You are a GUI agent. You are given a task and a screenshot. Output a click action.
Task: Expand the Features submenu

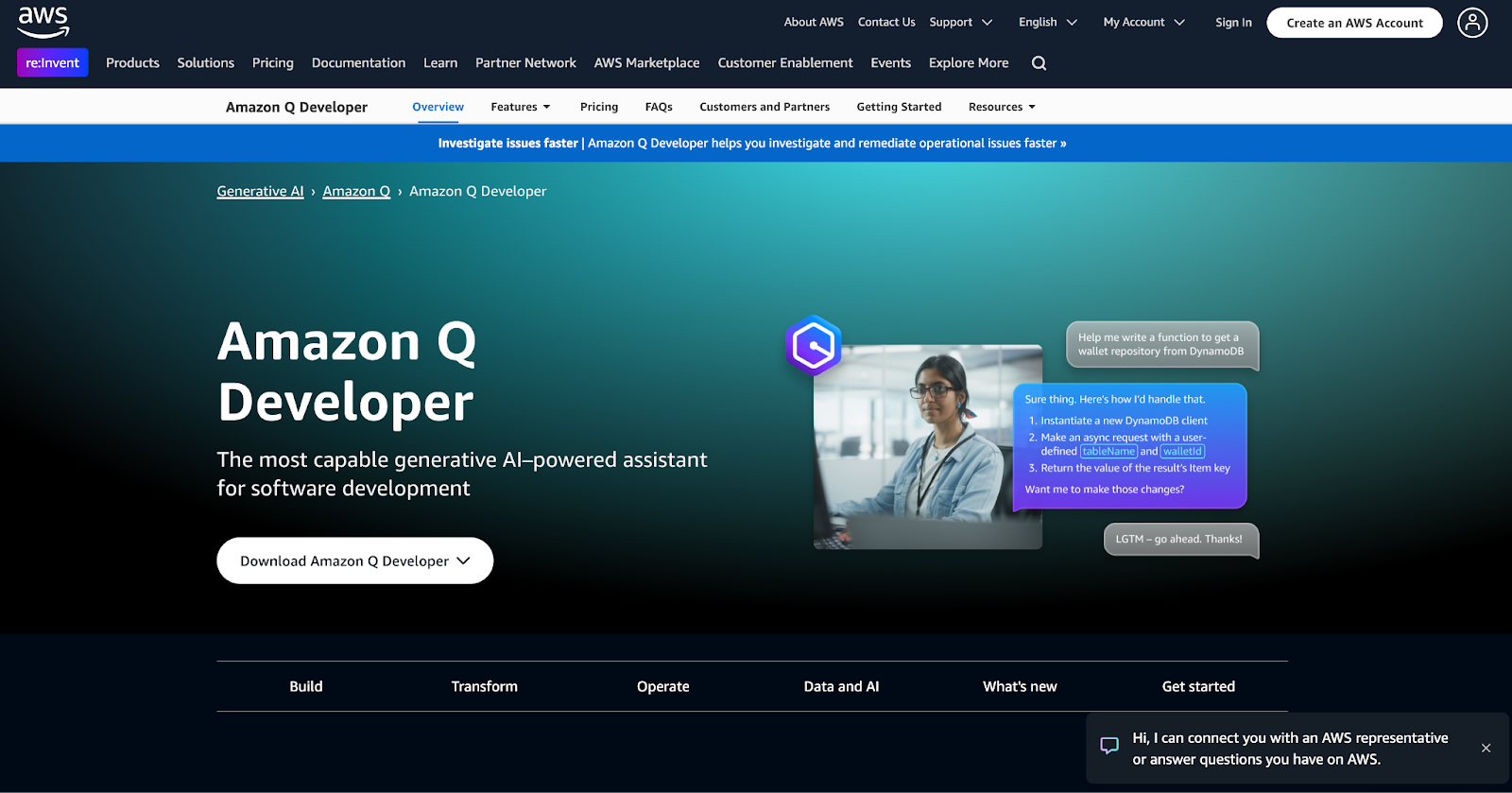coord(521,107)
